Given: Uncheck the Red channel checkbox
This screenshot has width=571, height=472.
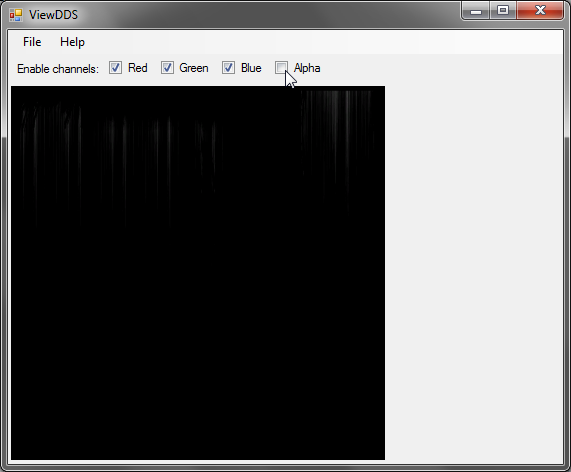Looking at the screenshot, I should pyautogui.click(x=115, y=68).
